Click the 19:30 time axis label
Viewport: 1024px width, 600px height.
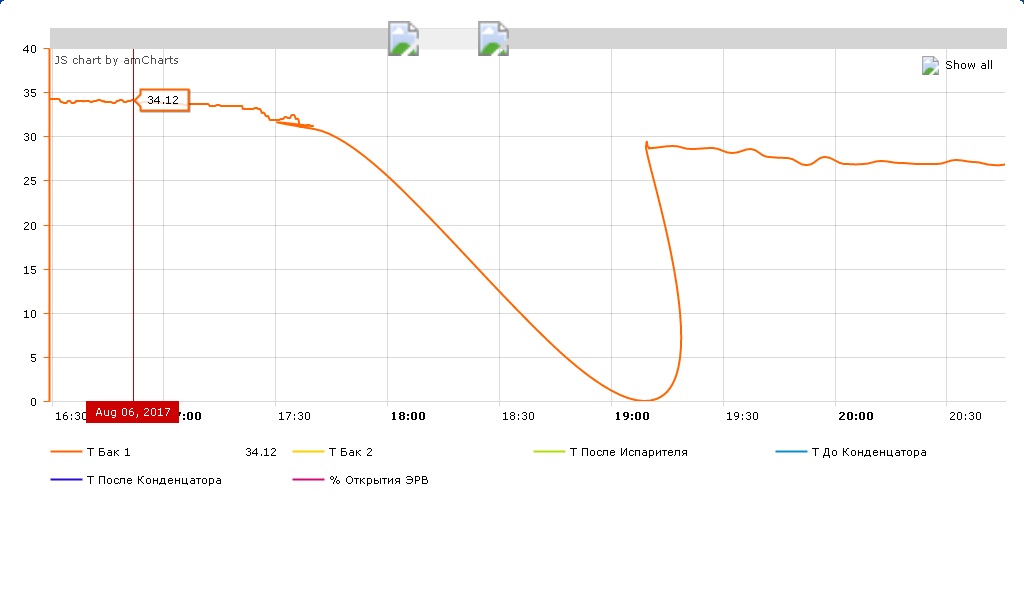[x=742, y=416]
